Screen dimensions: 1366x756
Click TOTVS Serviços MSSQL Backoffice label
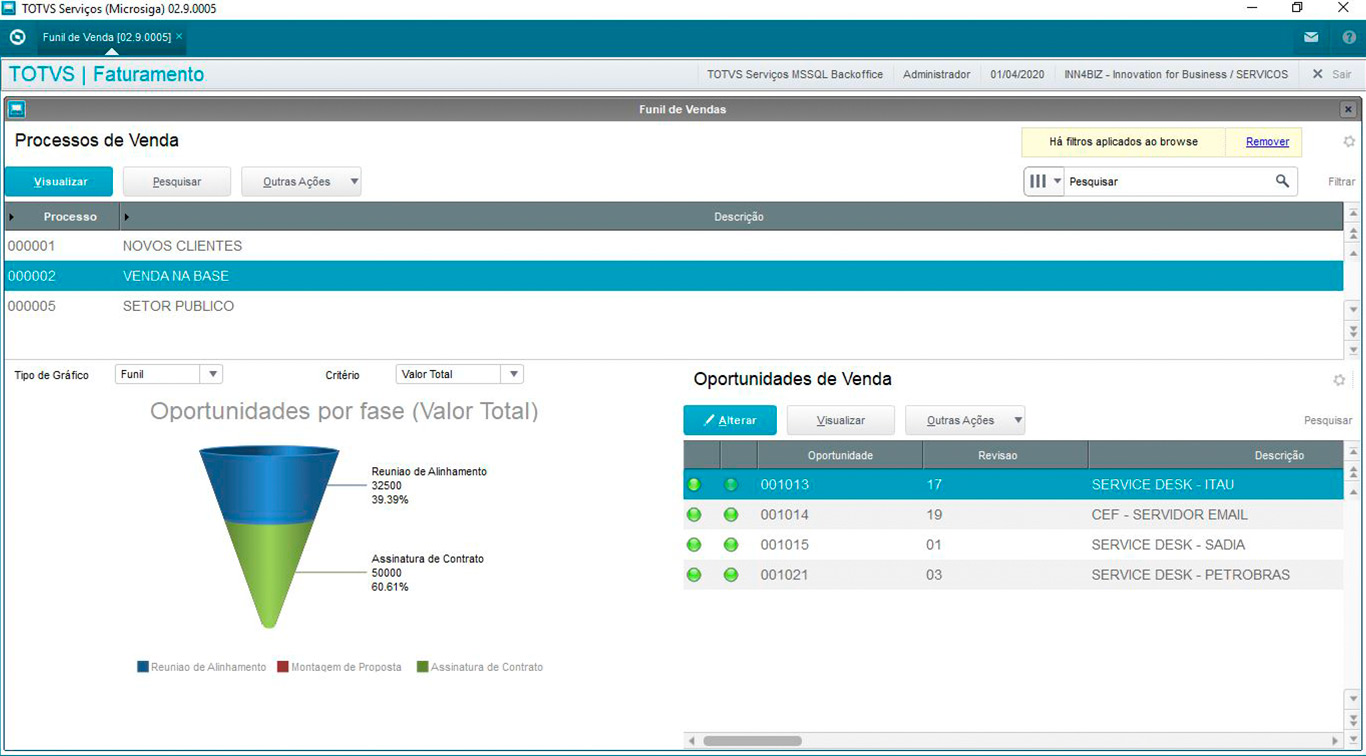pos(795,74)
